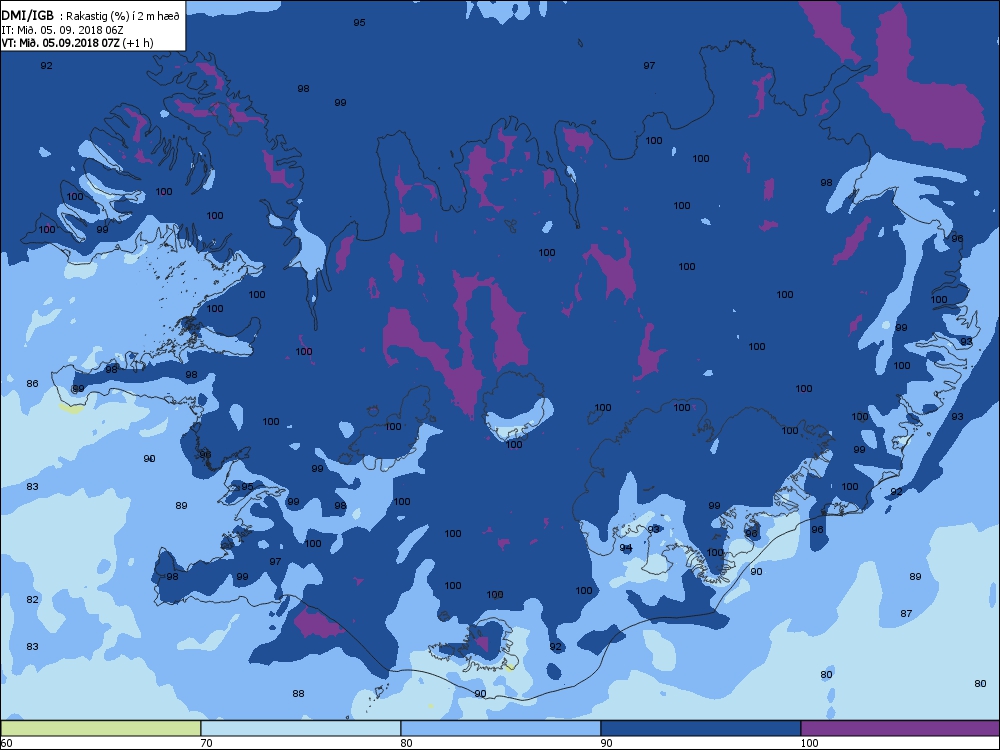Click the '86' humidity value on the map
This screenshot has height=750, width=1000.
(x=33, y=383)
